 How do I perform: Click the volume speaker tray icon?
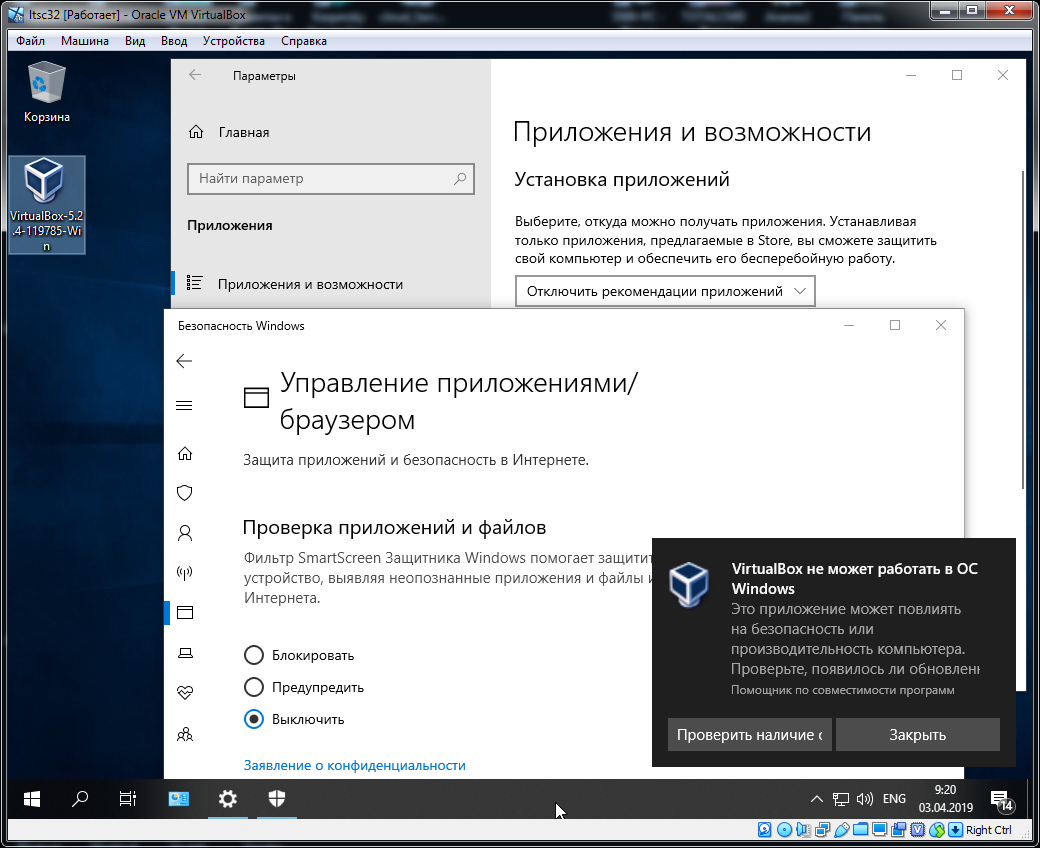(864, 799)
